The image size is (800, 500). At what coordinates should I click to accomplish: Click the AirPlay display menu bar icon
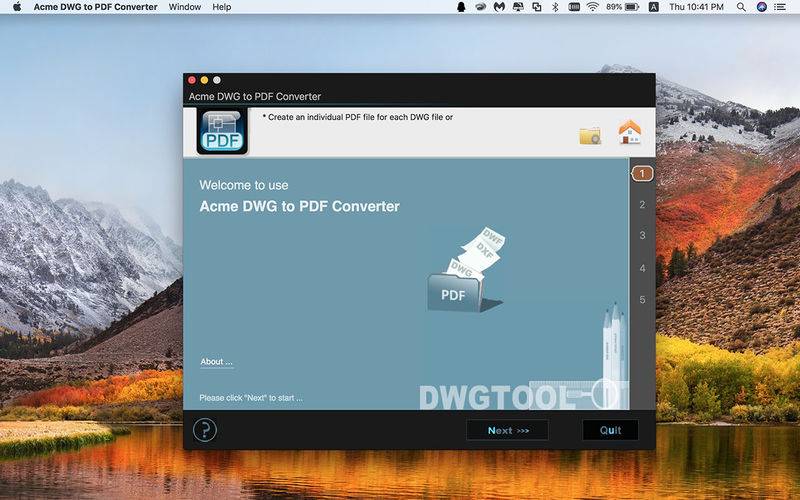[x=518, y=7]
